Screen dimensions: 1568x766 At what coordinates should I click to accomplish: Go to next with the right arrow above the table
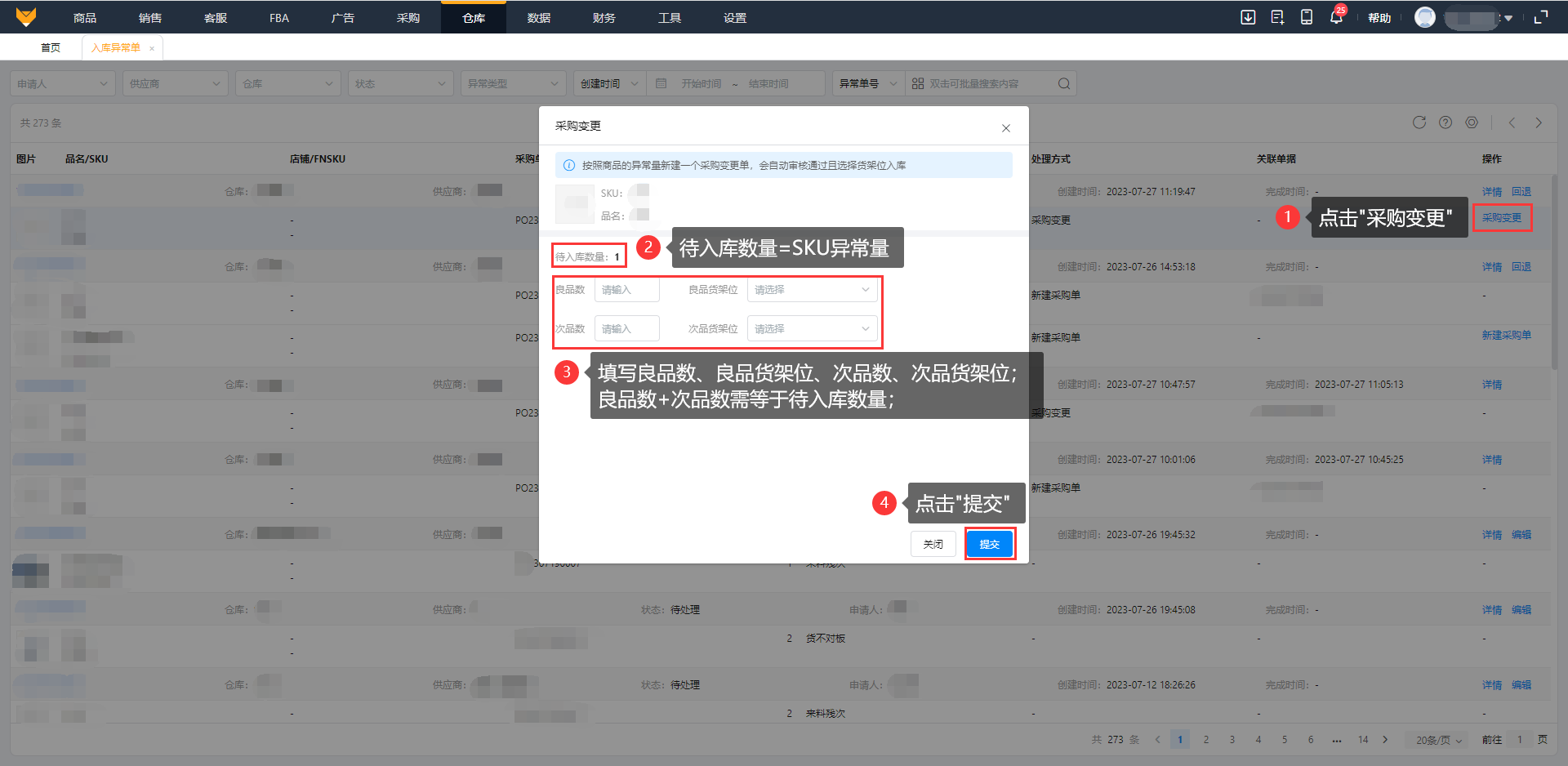1539,122
